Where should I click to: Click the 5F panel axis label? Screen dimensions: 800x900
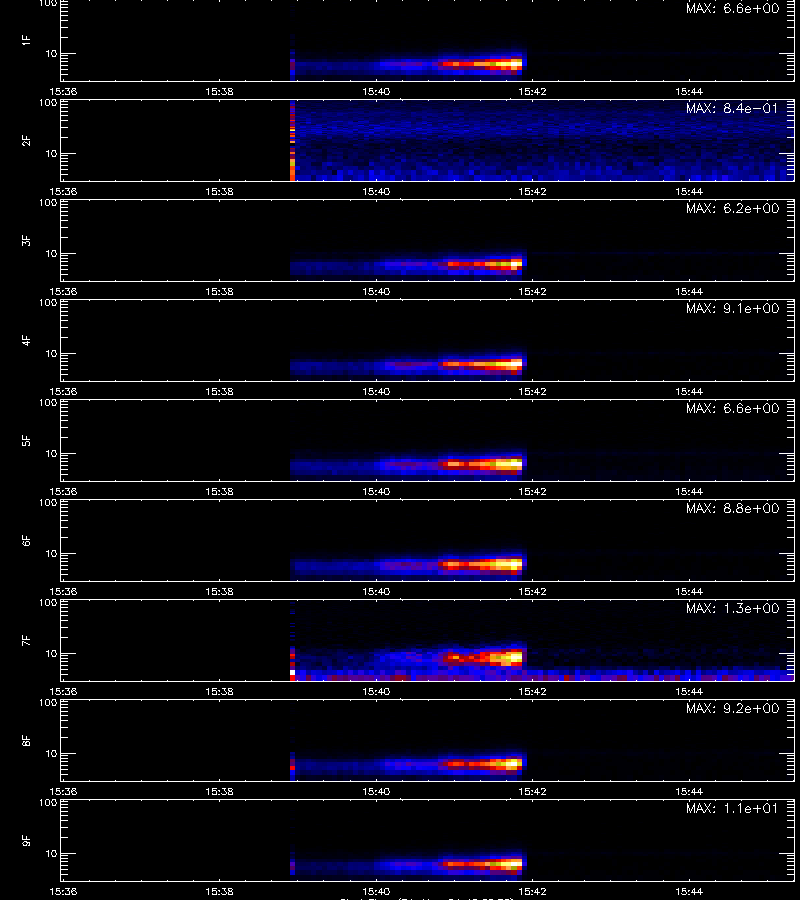tap(26, 440)
